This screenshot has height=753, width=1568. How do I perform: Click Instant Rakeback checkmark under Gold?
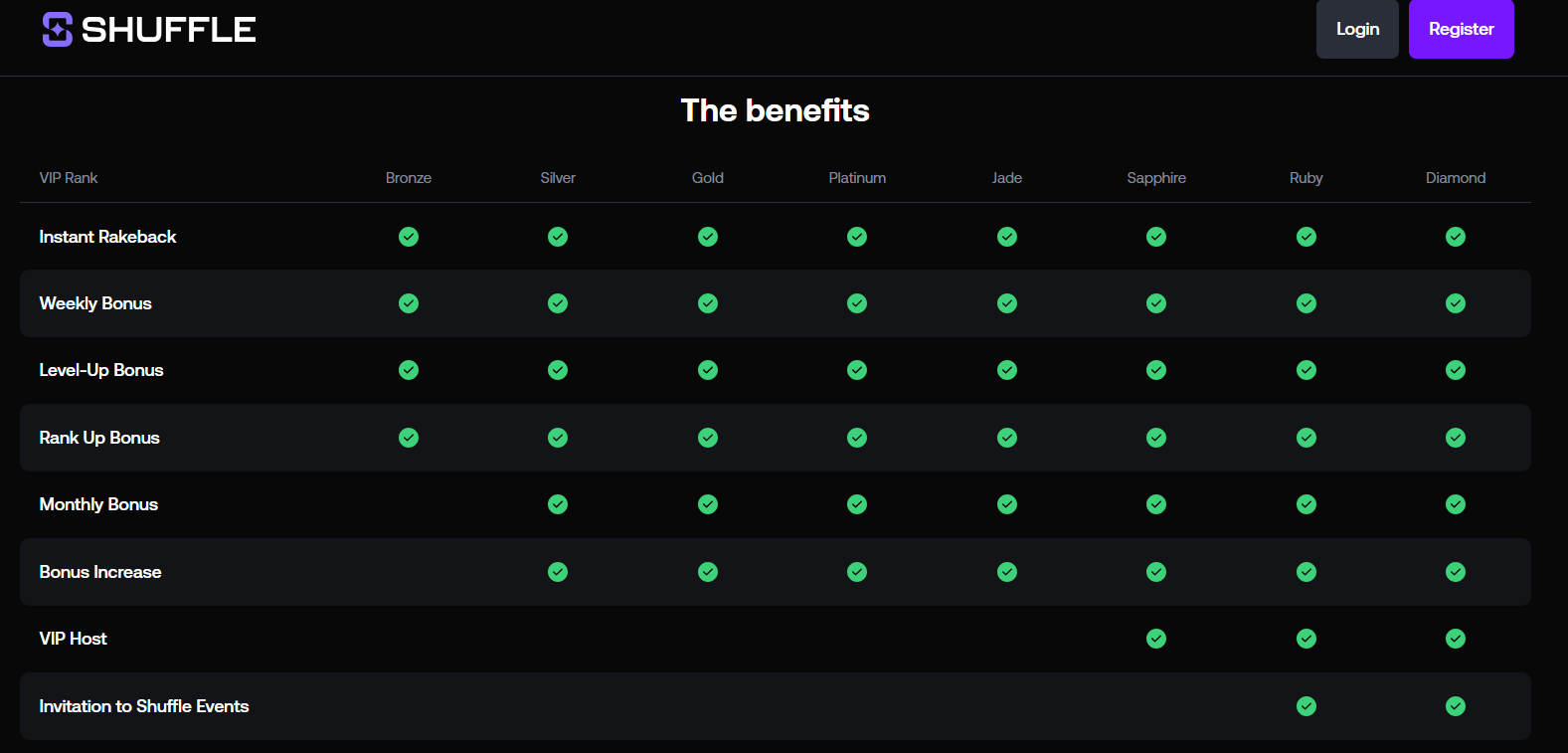[708, 237]
